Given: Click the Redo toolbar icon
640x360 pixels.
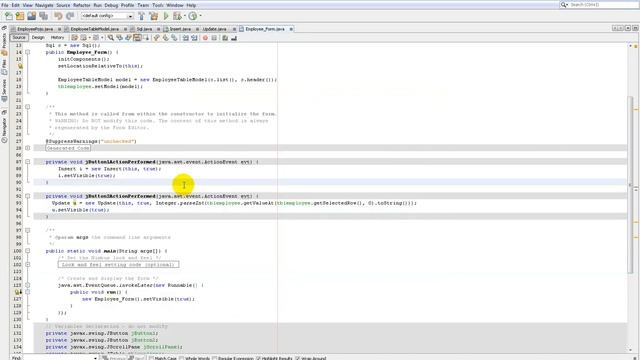Looking at the screenshot, I should pos(70,16).
